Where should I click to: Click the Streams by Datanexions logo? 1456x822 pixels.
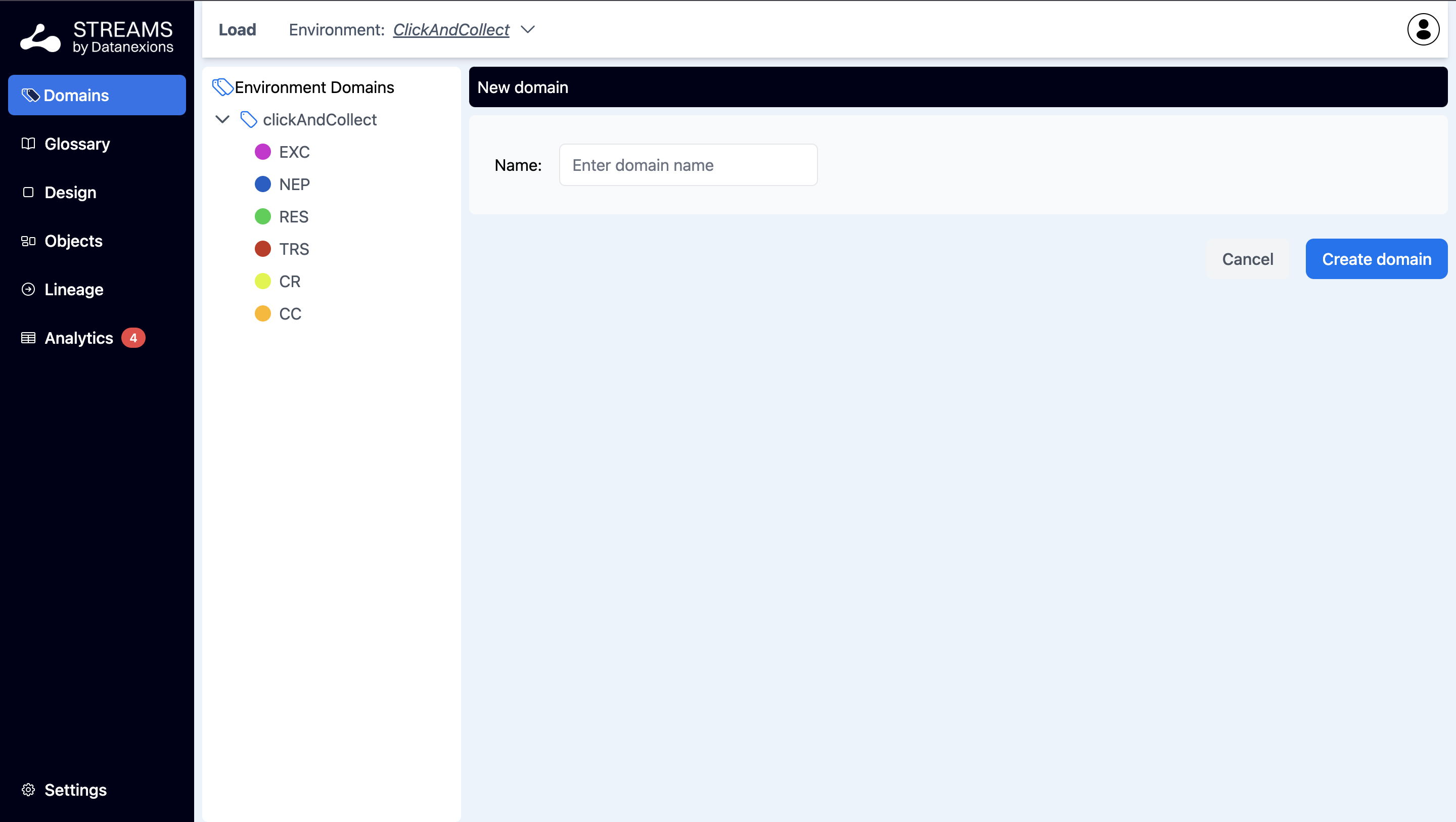pyautogui.click(x=97, y=37)
